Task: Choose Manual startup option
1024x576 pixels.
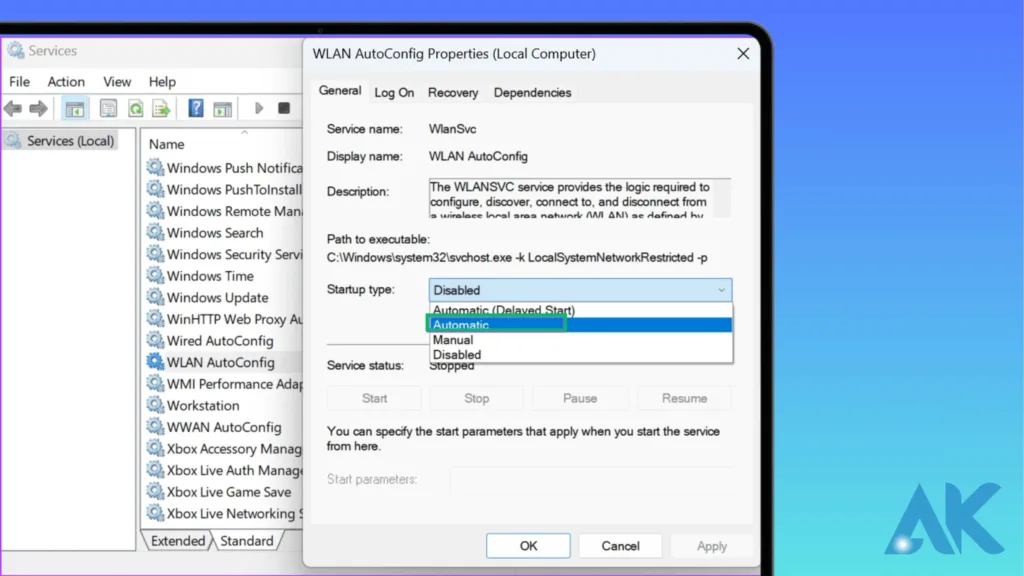Action: coord(581,340)
